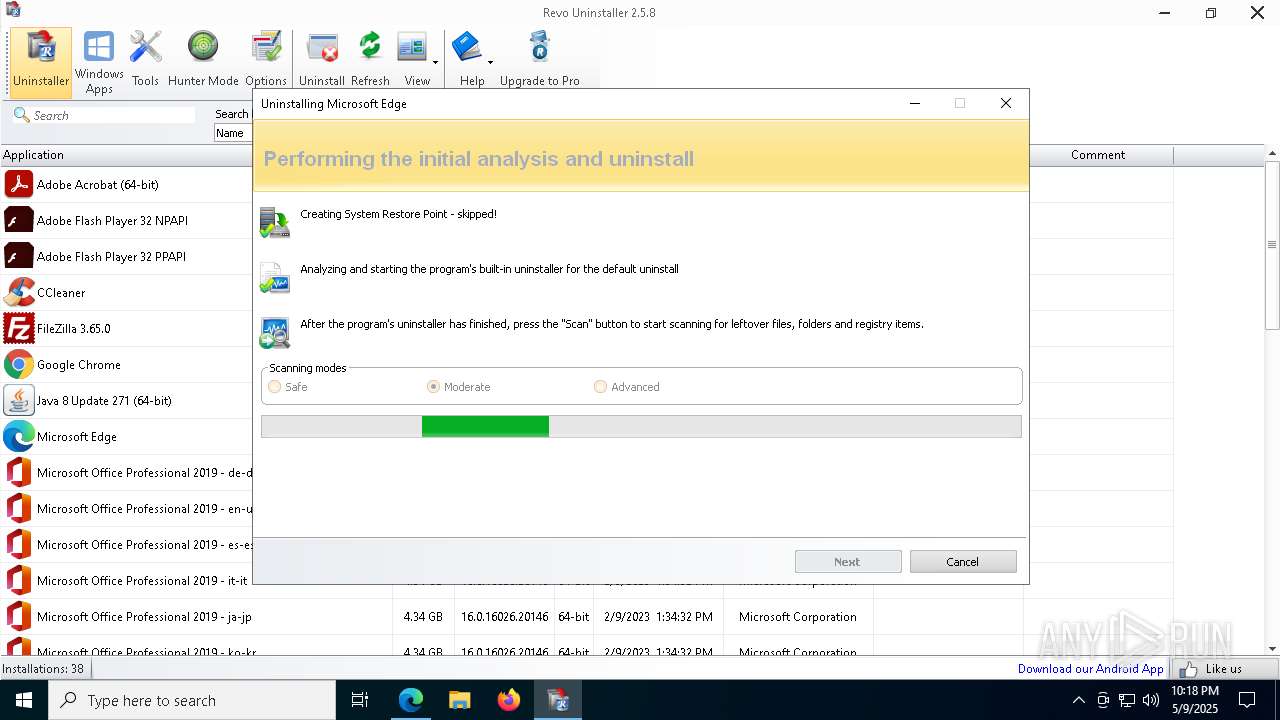Open the Tools toolbar icon
1280x720 pixels.
pyautogui.click(x=145, y=60)
